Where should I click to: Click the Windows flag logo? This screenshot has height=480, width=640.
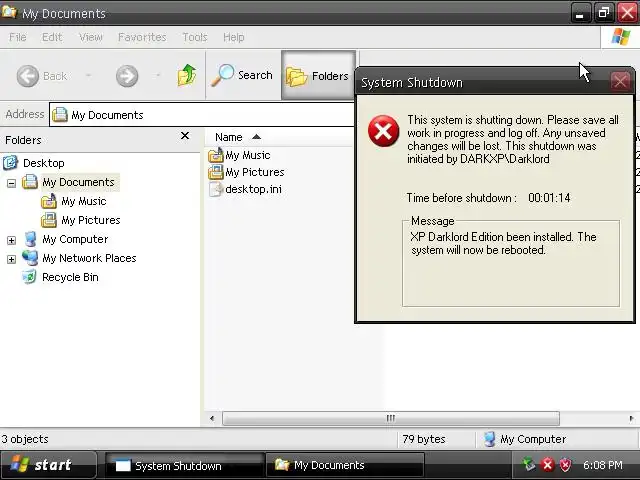point(620,37)
